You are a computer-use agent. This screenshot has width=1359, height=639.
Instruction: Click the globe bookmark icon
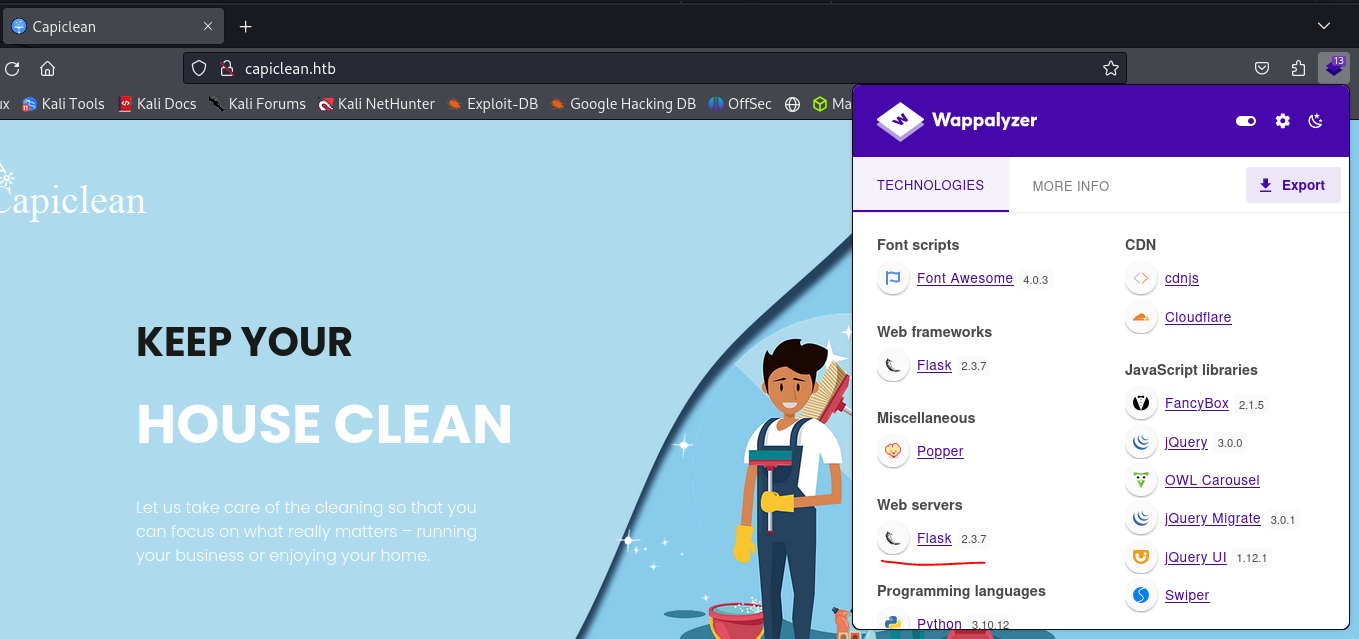(793, 103)
